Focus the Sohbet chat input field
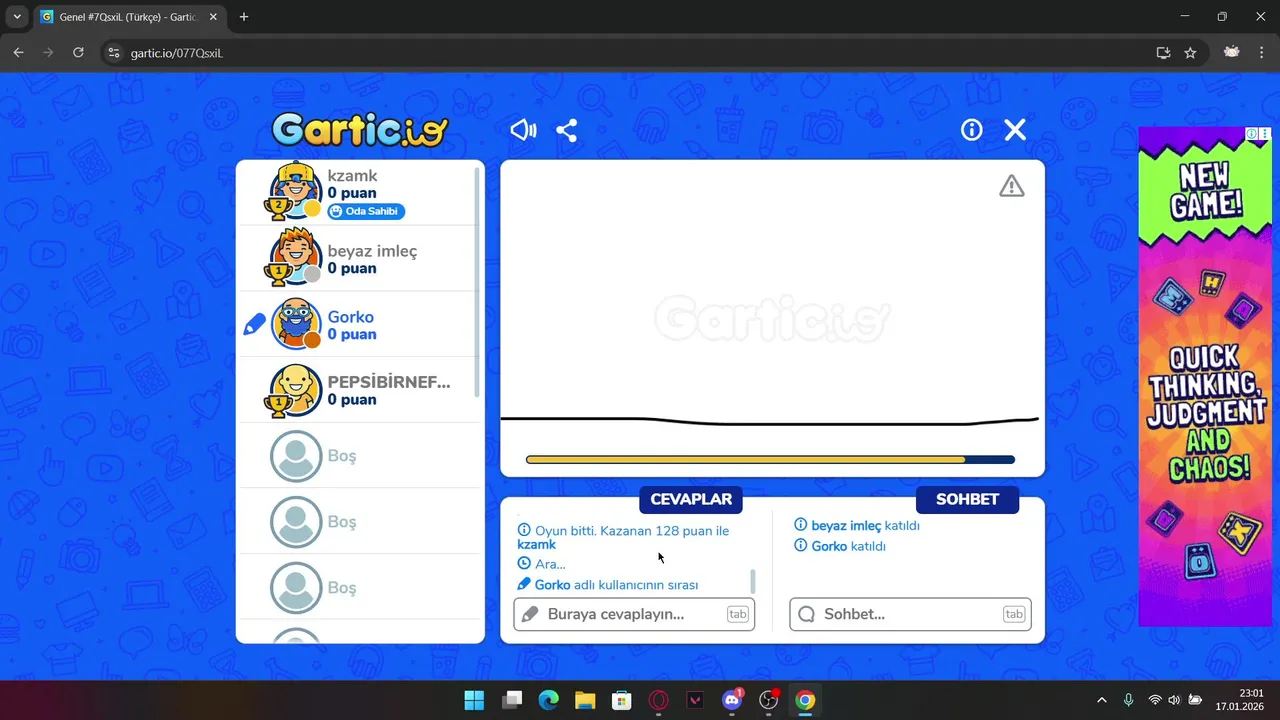The width and height of the screenshot is (1280, 720). [910, 614]
